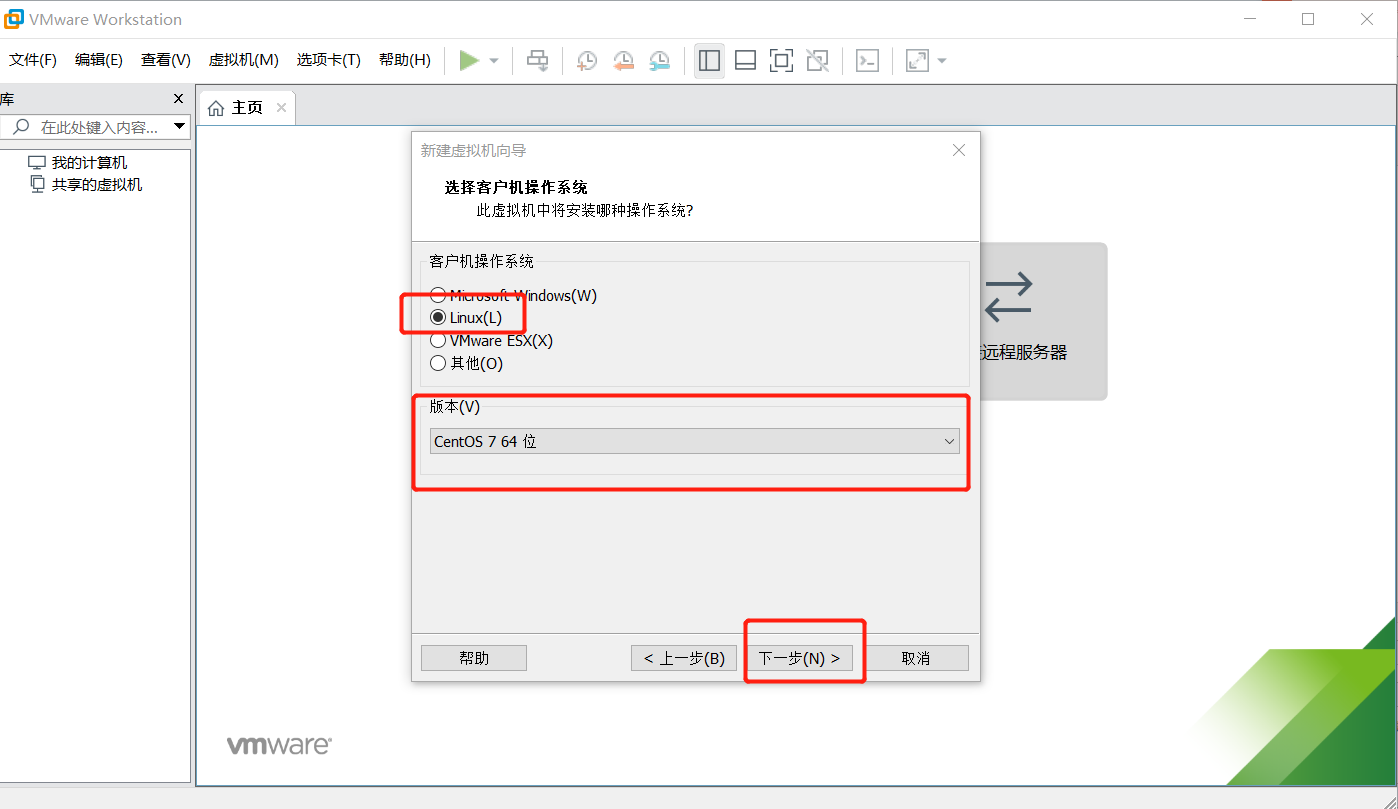Click the home icon on 主页 tab
The image size is (1398, 809).
[216, 108]
